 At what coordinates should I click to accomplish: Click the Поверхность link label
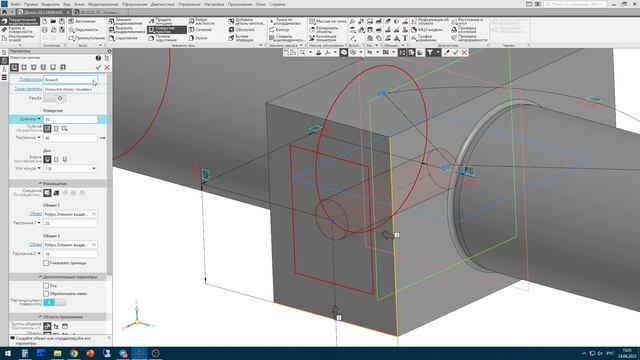pyautogui.click(x=31, y=80)
